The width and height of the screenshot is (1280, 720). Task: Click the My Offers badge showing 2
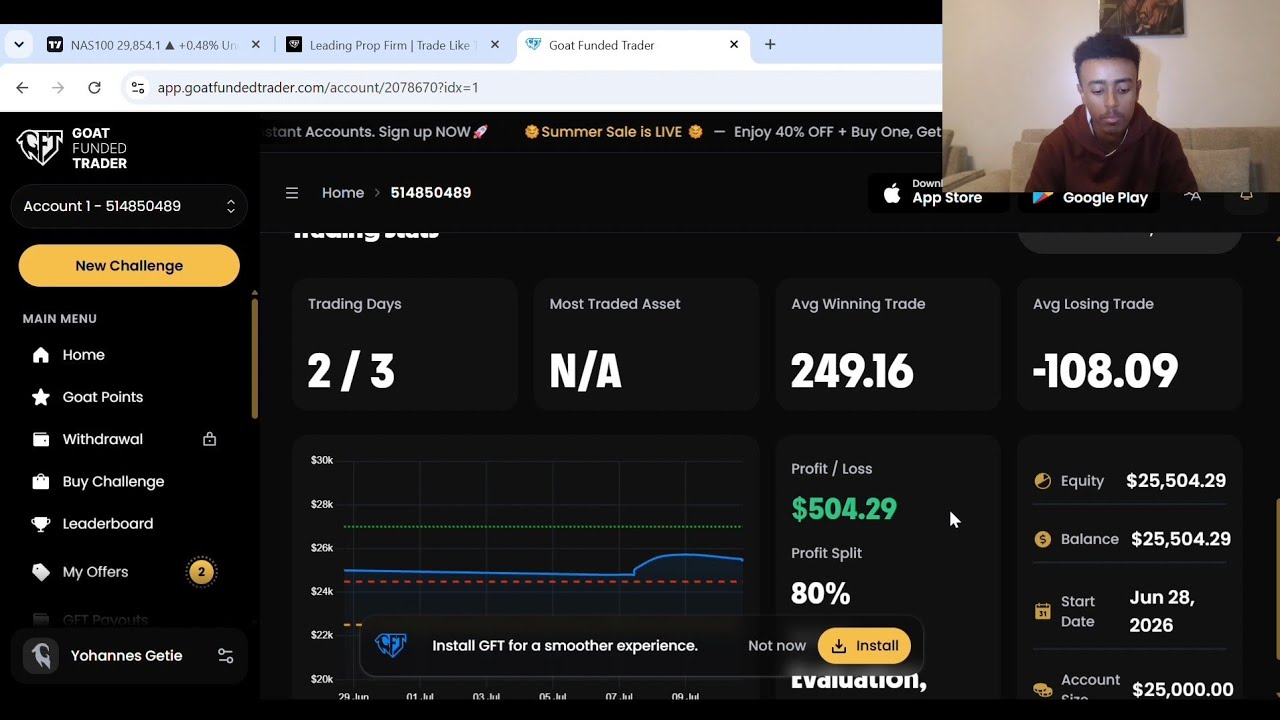coord(201,572)
